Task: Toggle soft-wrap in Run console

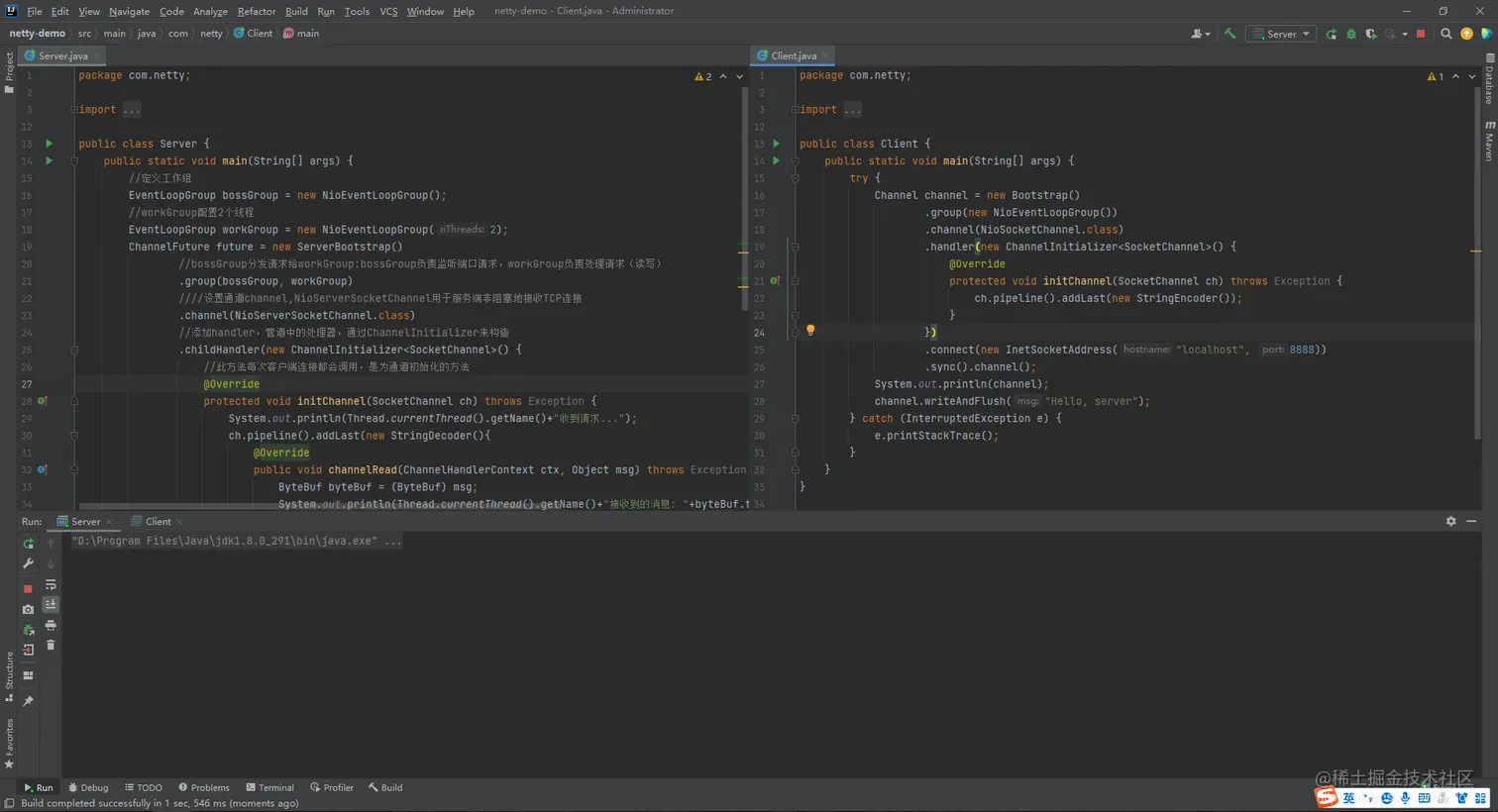Action: click(51, 584)
